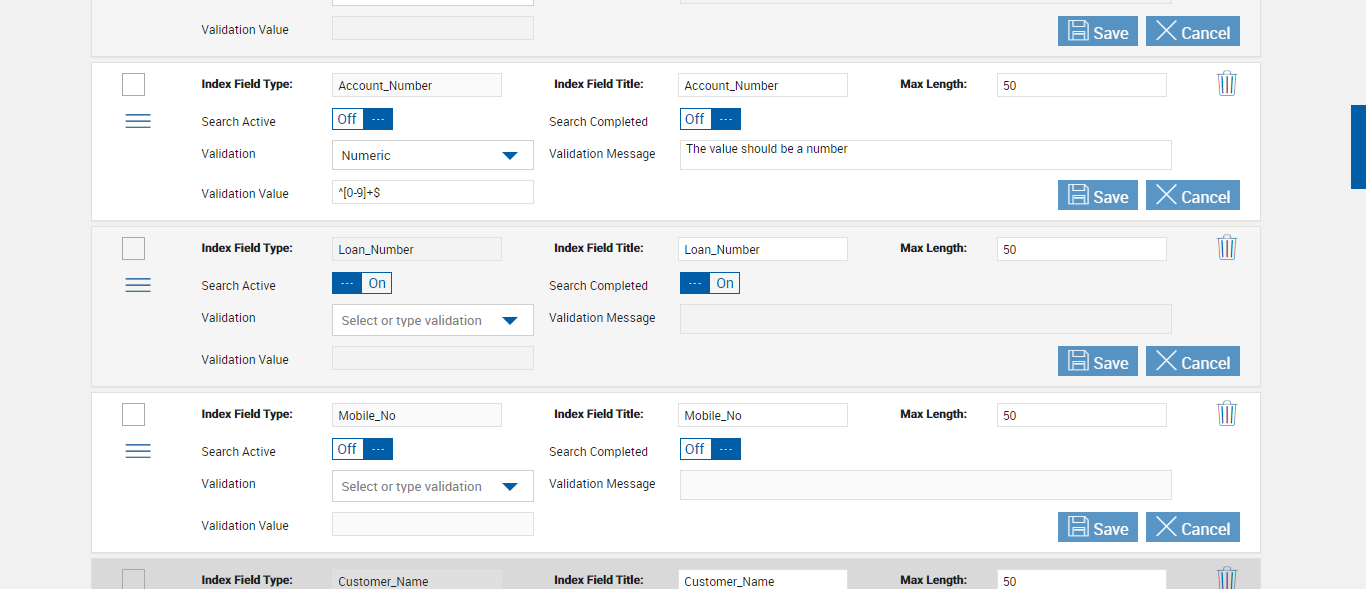Save the Account_Number field settings
Screen dimensions: 1366x589
[1097, 196]
